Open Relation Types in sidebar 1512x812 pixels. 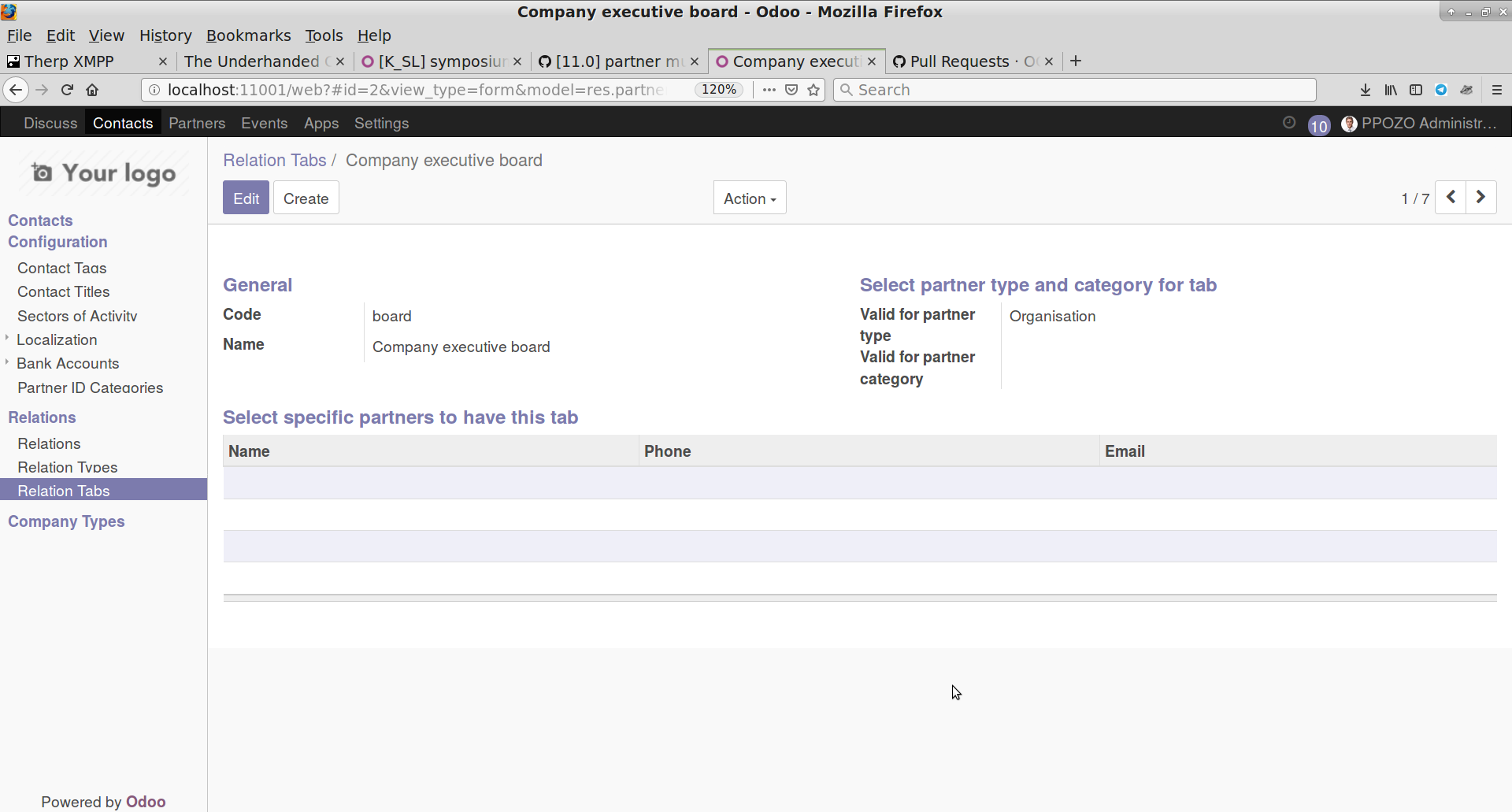coord(67,467)
